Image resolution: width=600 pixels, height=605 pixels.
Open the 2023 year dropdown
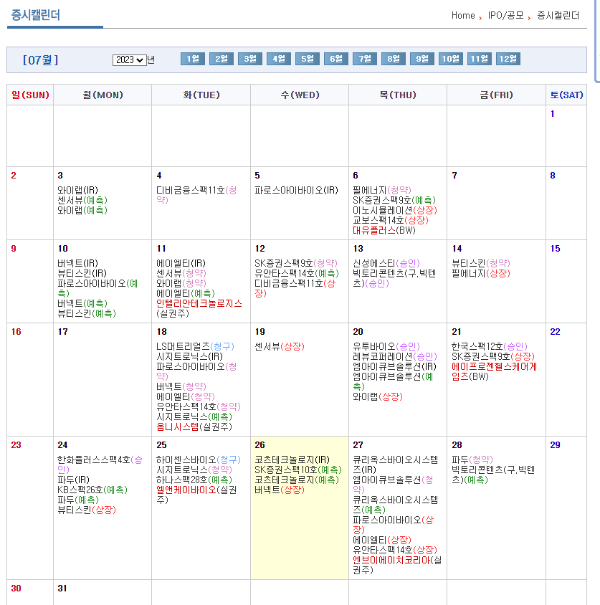pyautogui.click(x=129, y=60)
